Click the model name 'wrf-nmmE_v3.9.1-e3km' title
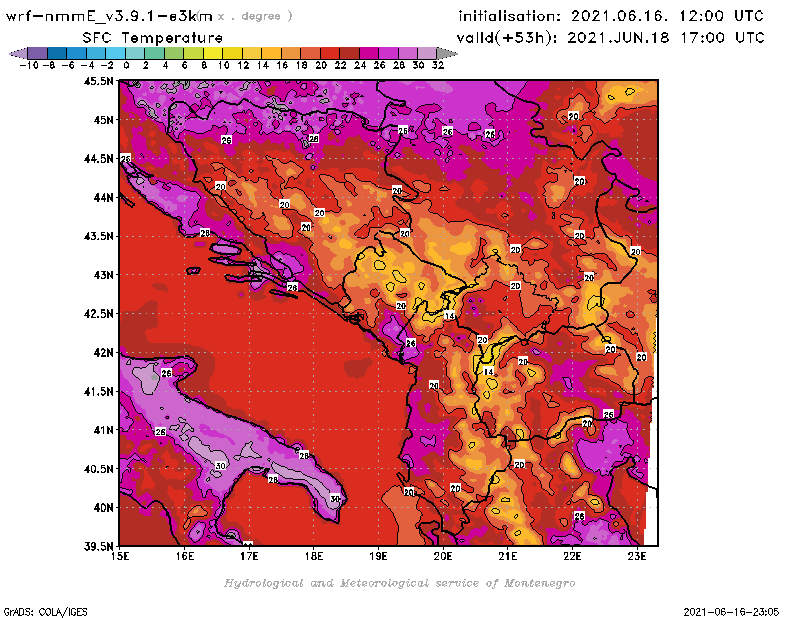This screenshot has width=800, height=618. click(x=109, y=16)
